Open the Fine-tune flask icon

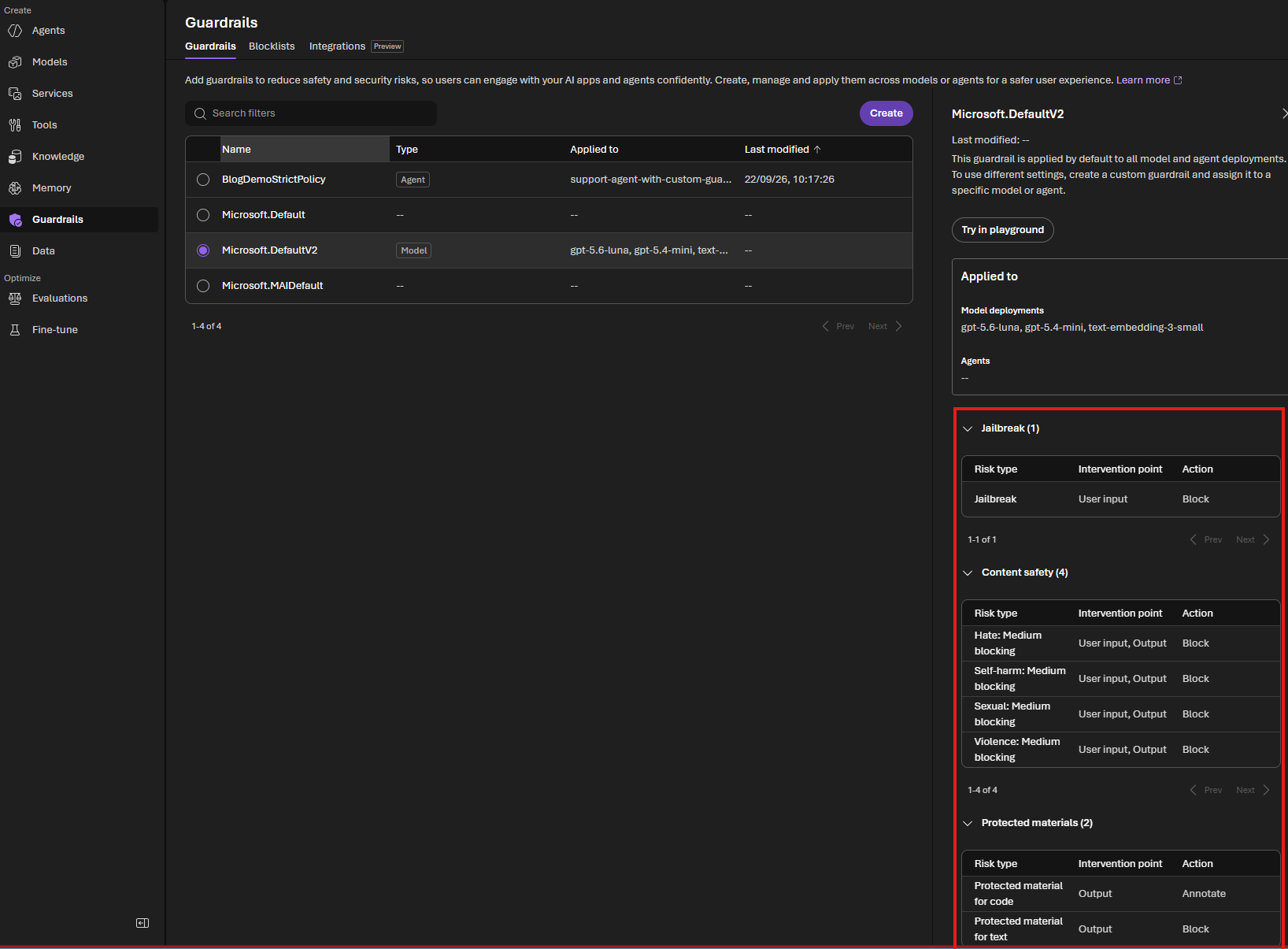(15, 330)
